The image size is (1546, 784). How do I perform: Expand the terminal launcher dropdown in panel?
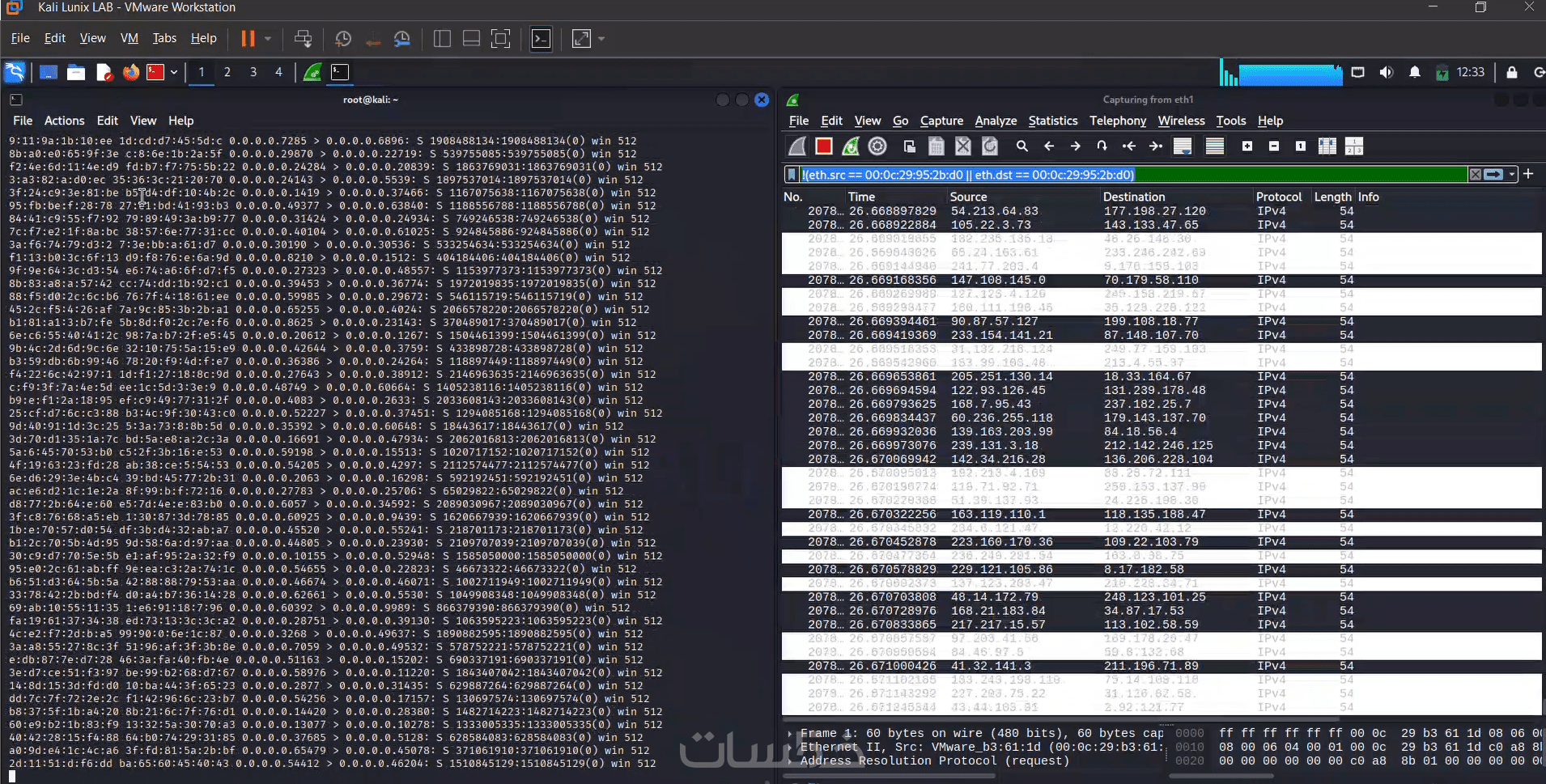click(174, 72)
